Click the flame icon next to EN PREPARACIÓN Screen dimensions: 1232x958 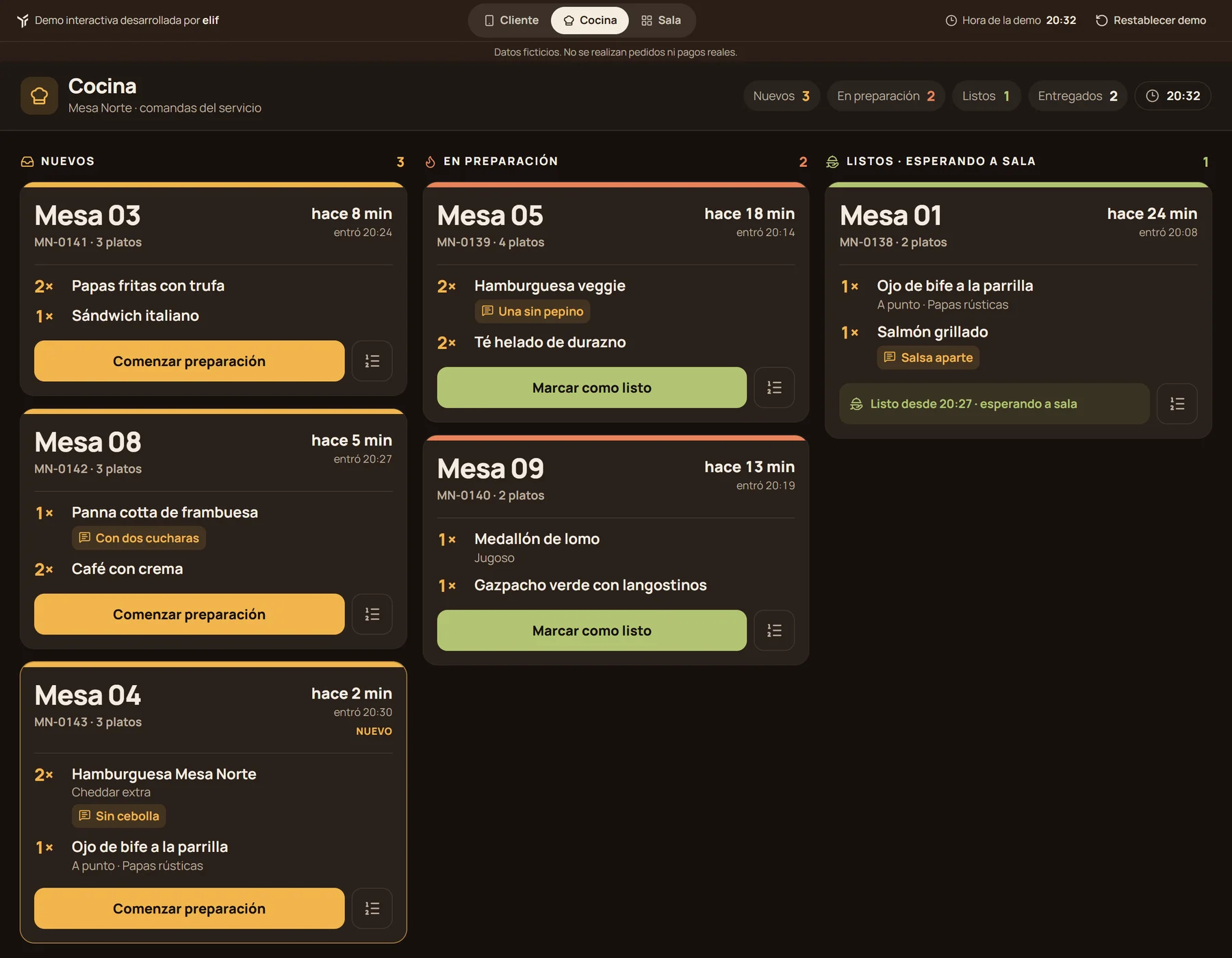pos(430,161)
